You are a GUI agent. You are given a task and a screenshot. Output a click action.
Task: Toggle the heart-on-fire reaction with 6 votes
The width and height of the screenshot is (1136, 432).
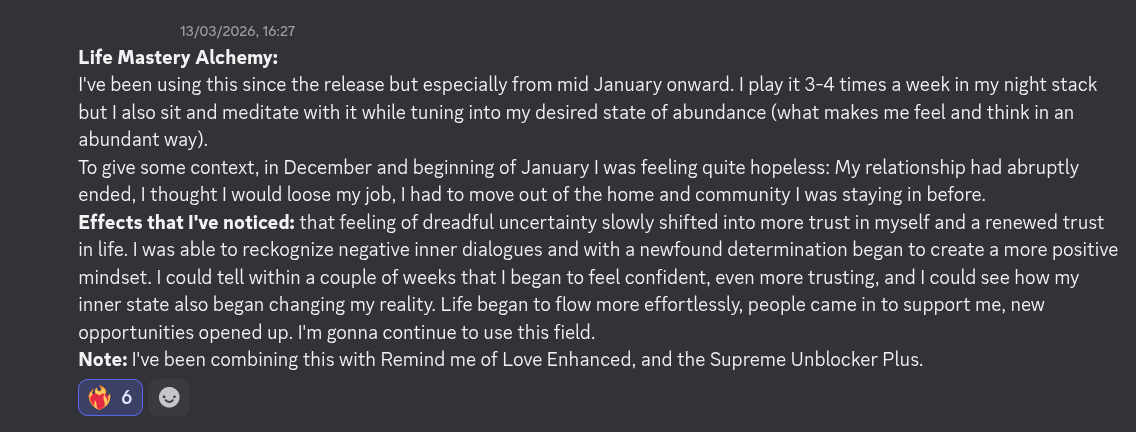[x=111, y=398]
